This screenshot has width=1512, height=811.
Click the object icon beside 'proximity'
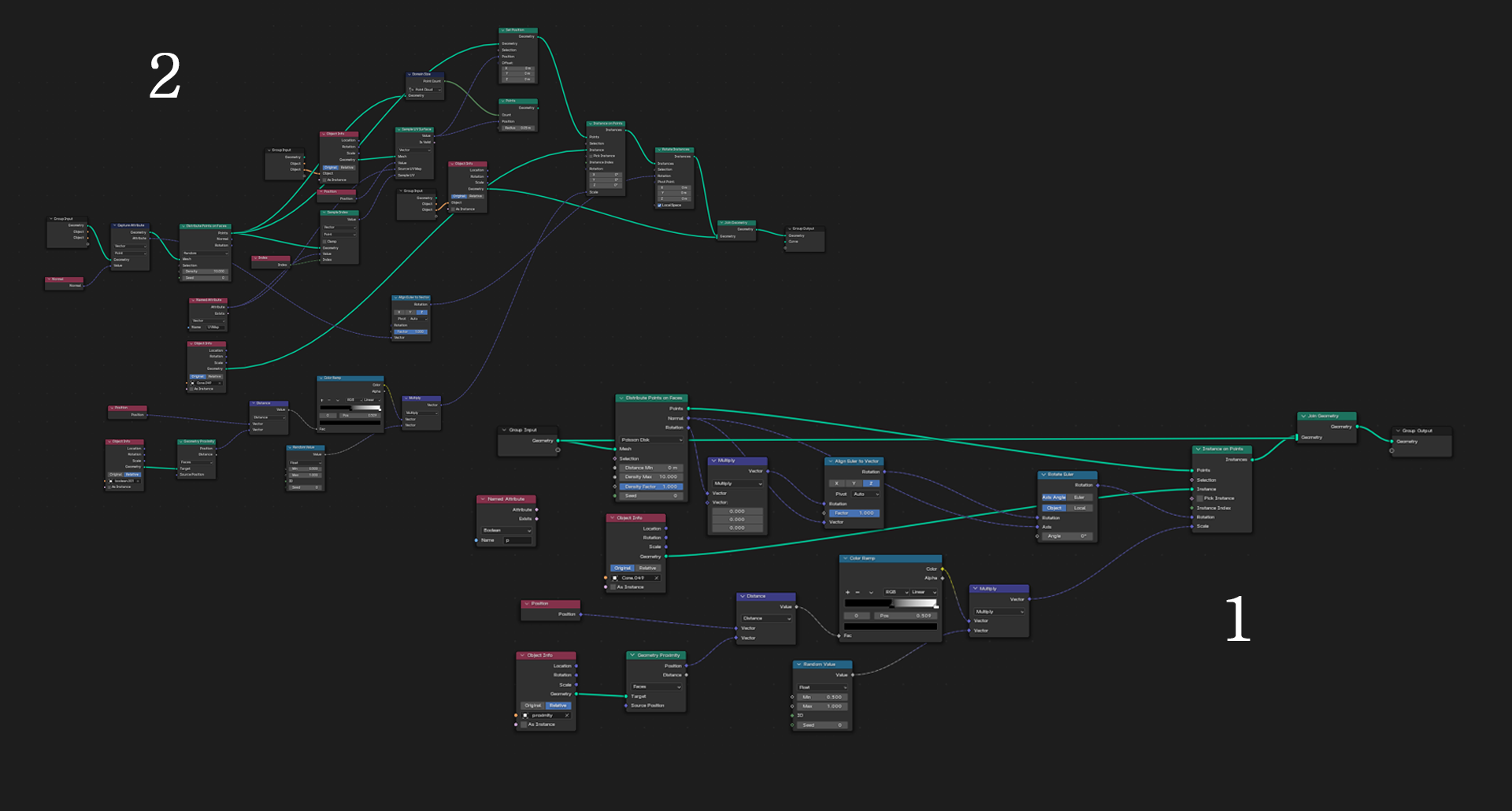click(x=525, y=715)
